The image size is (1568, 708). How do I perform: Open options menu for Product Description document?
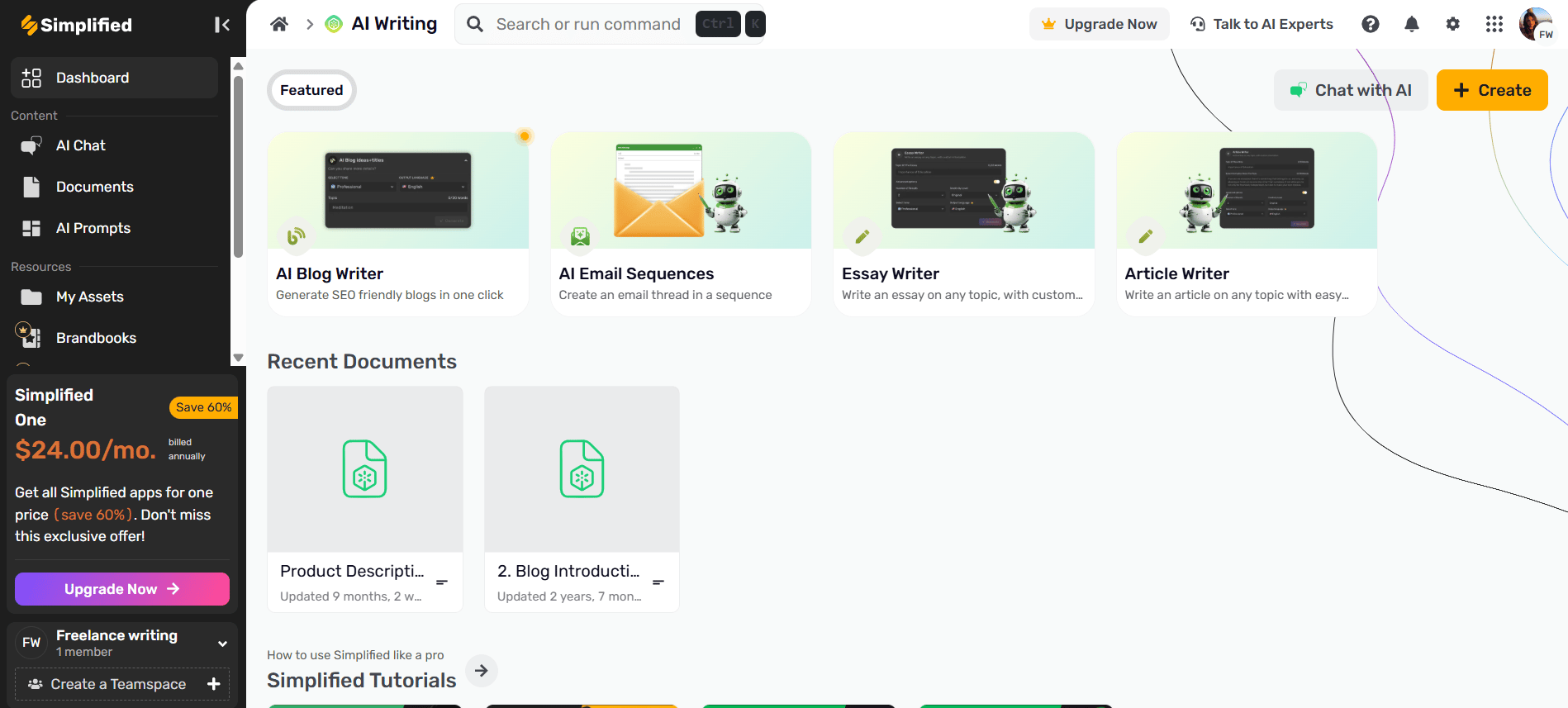click(x=442, y=582)
